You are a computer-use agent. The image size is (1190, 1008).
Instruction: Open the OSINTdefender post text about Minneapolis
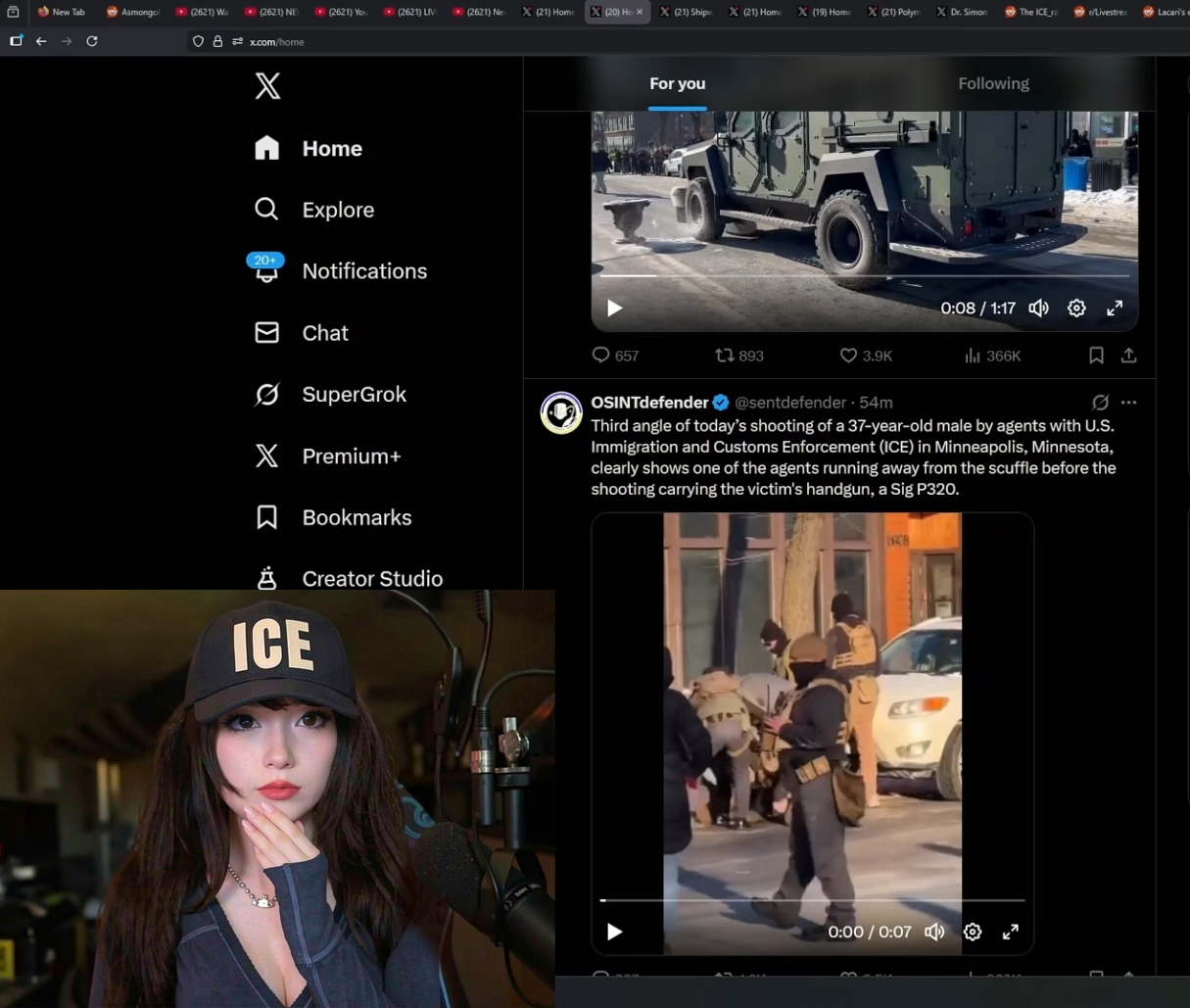(853, 457)
